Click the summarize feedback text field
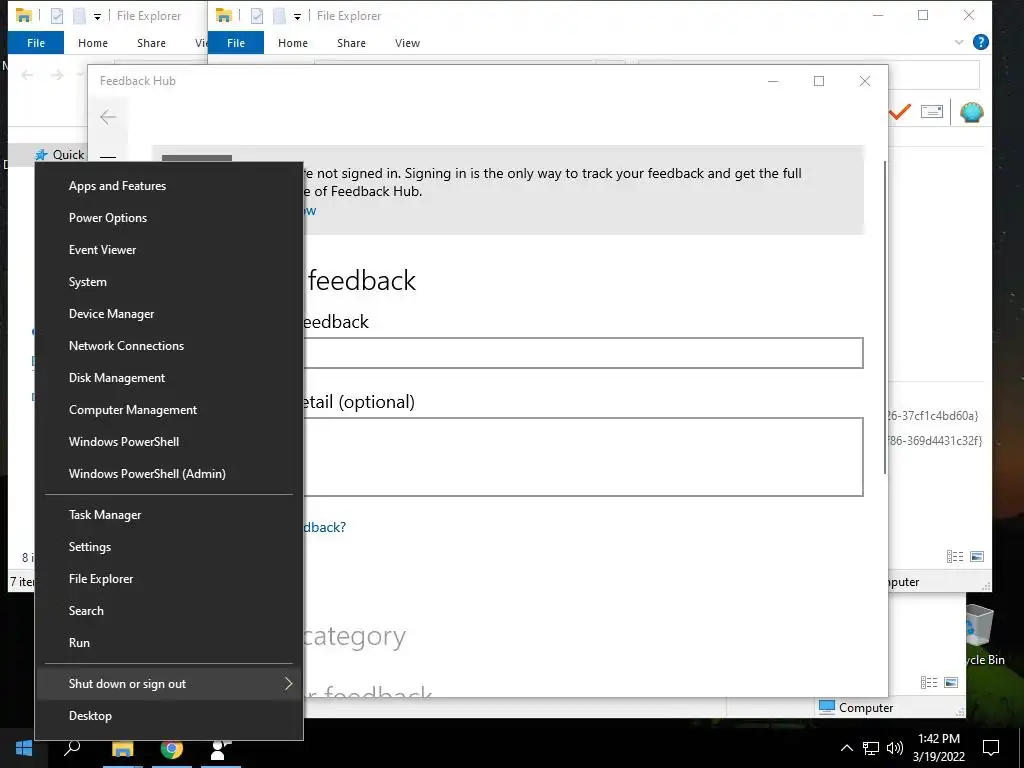1024x768 pixels. tap(583, 353)
